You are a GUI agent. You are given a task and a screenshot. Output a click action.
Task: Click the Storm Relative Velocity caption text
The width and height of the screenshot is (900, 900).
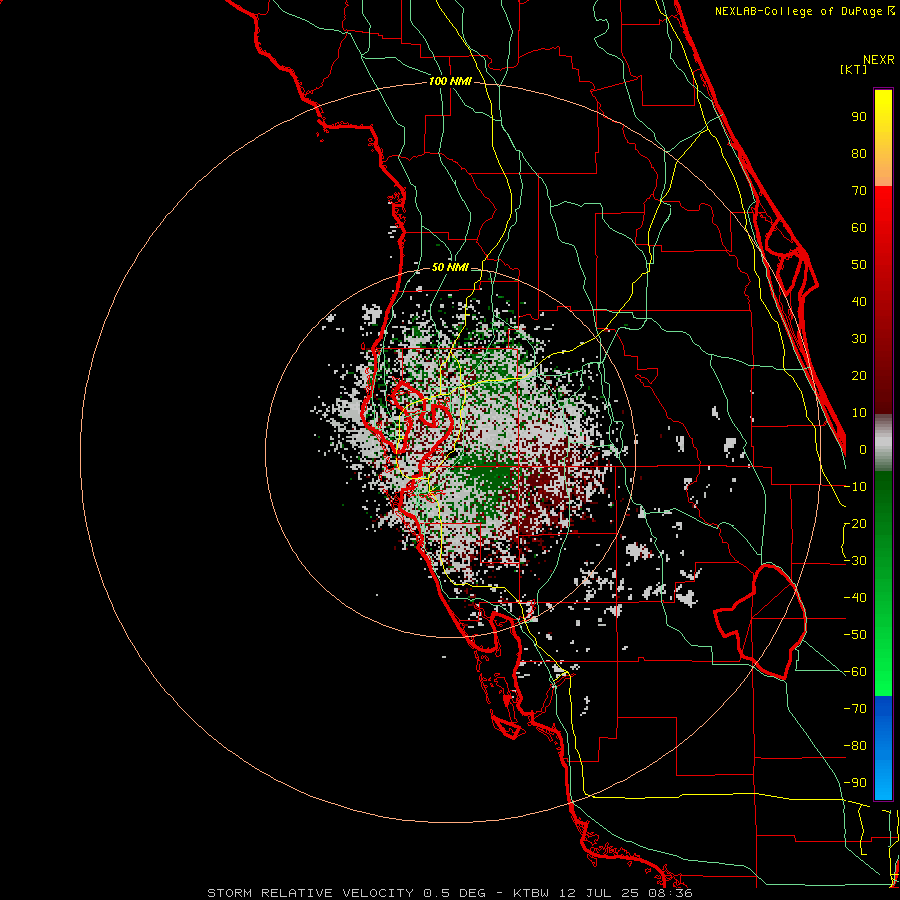[x=449, y=893]
